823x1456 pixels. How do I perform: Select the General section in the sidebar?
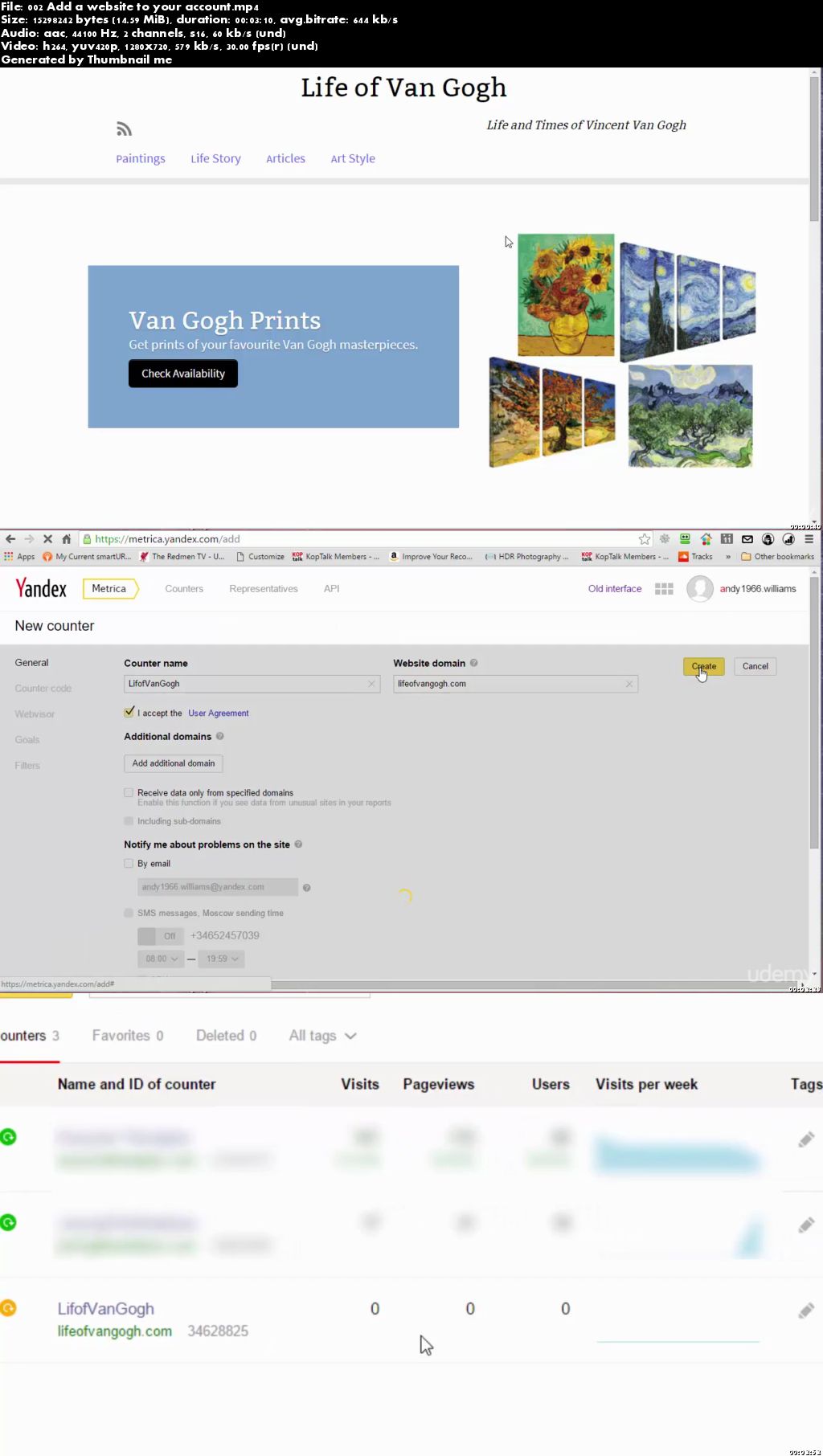tap(31, 663)
